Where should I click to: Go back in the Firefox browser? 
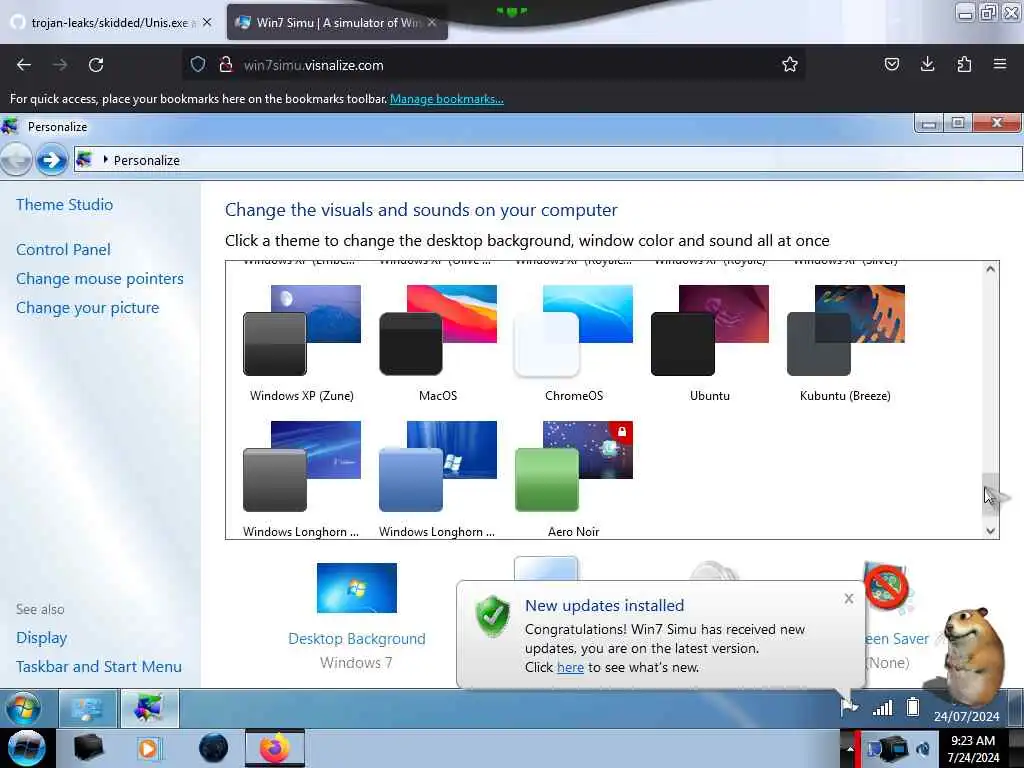coord(24,65)
